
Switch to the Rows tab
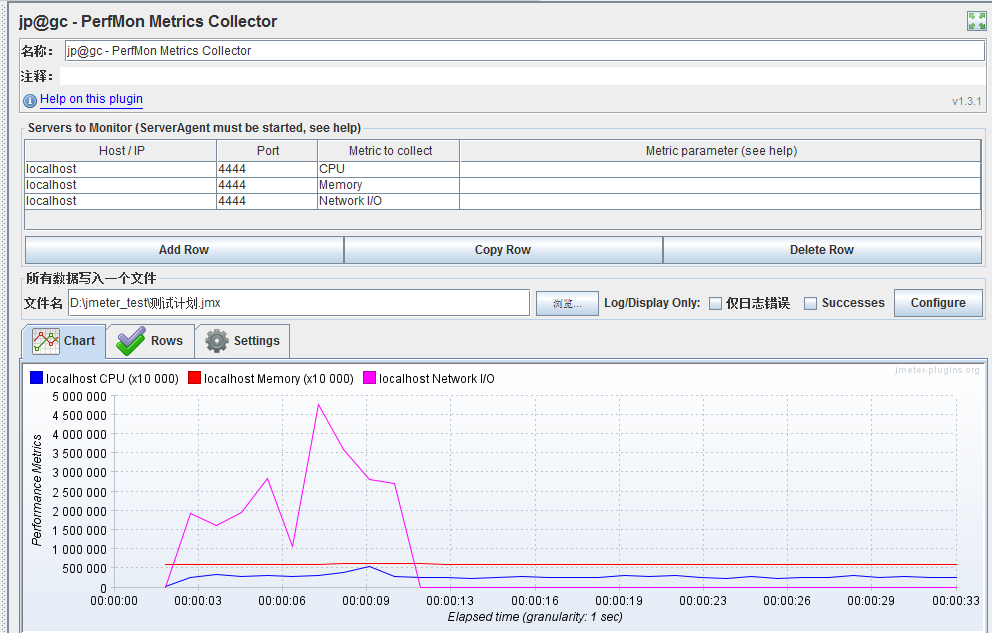tap(150, 341)
